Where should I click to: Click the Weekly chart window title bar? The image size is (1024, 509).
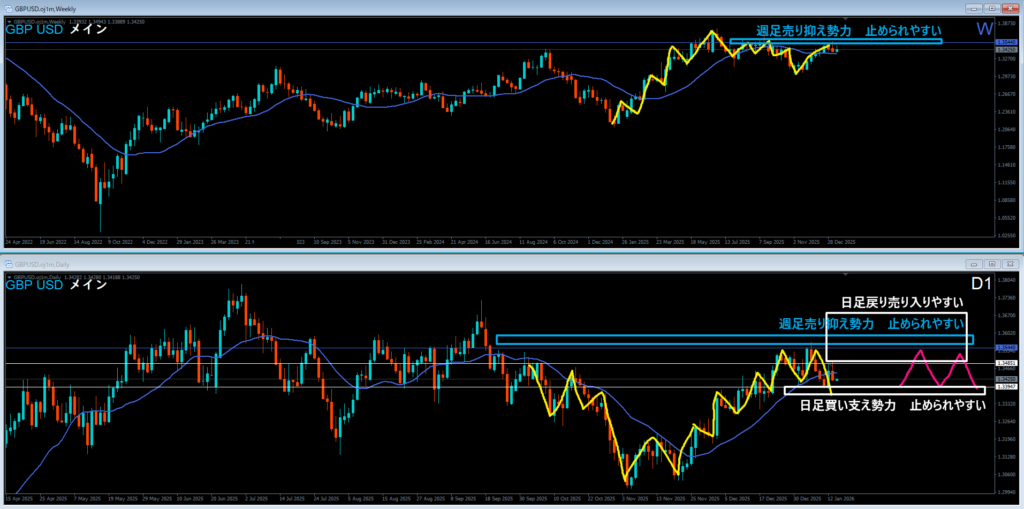(400, 8)
